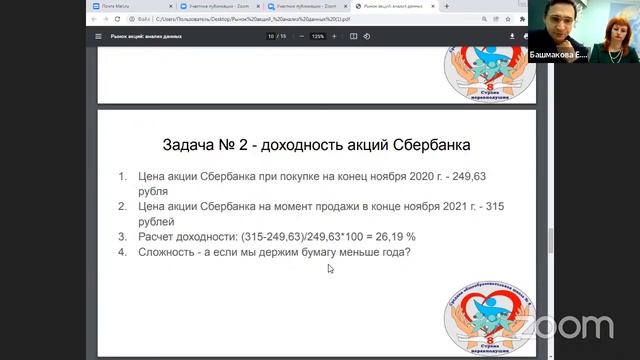
Task: Click the man's video thumbnail
Action: click(558, 31)
